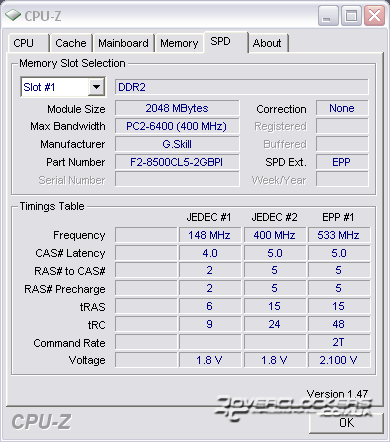This screenshot has height=442, width=390.
Task: Click the CAS# Latency row label
Action: point(70,253)
